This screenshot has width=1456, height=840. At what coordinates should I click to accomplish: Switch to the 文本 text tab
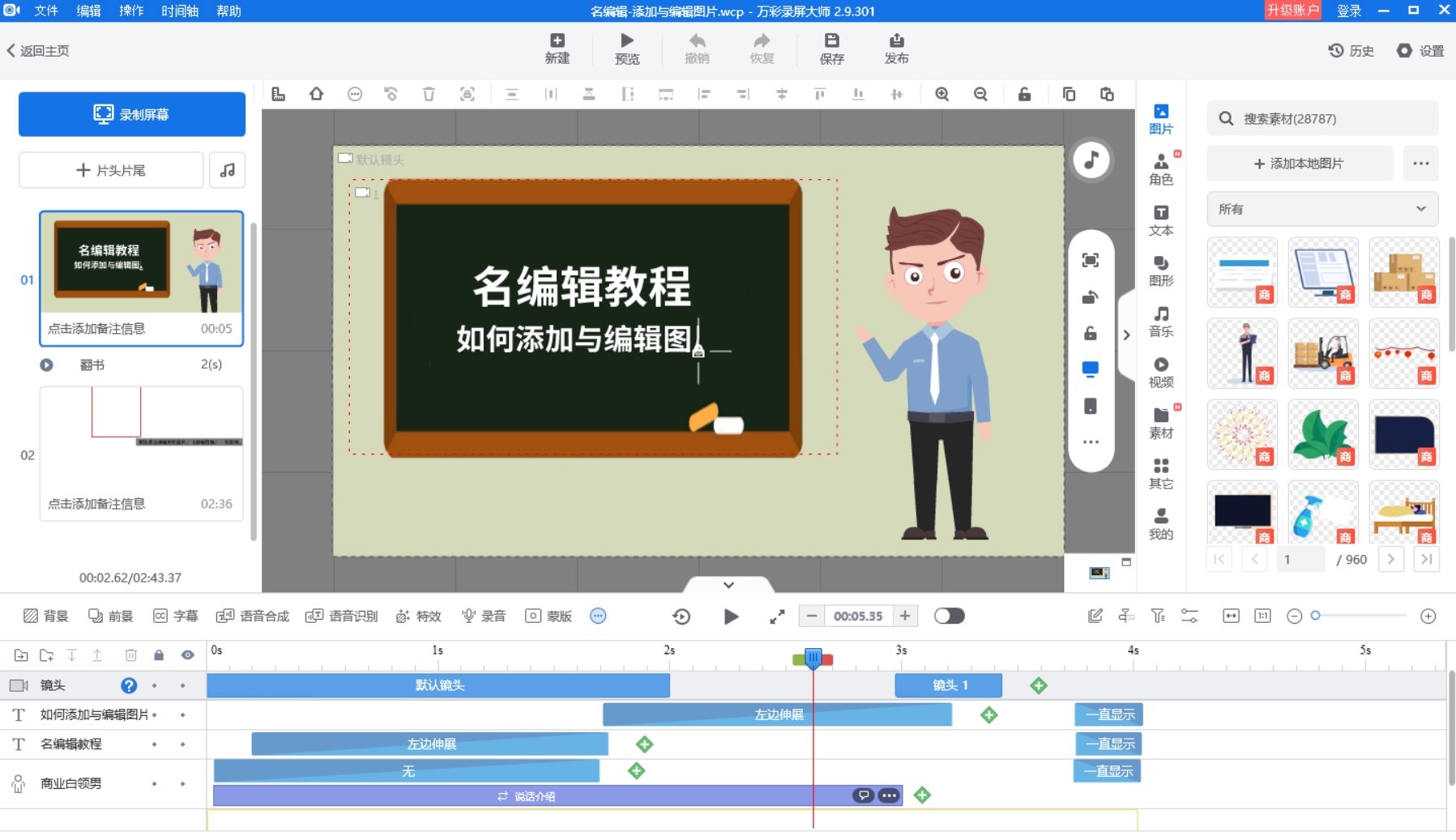pos(1161,220)
